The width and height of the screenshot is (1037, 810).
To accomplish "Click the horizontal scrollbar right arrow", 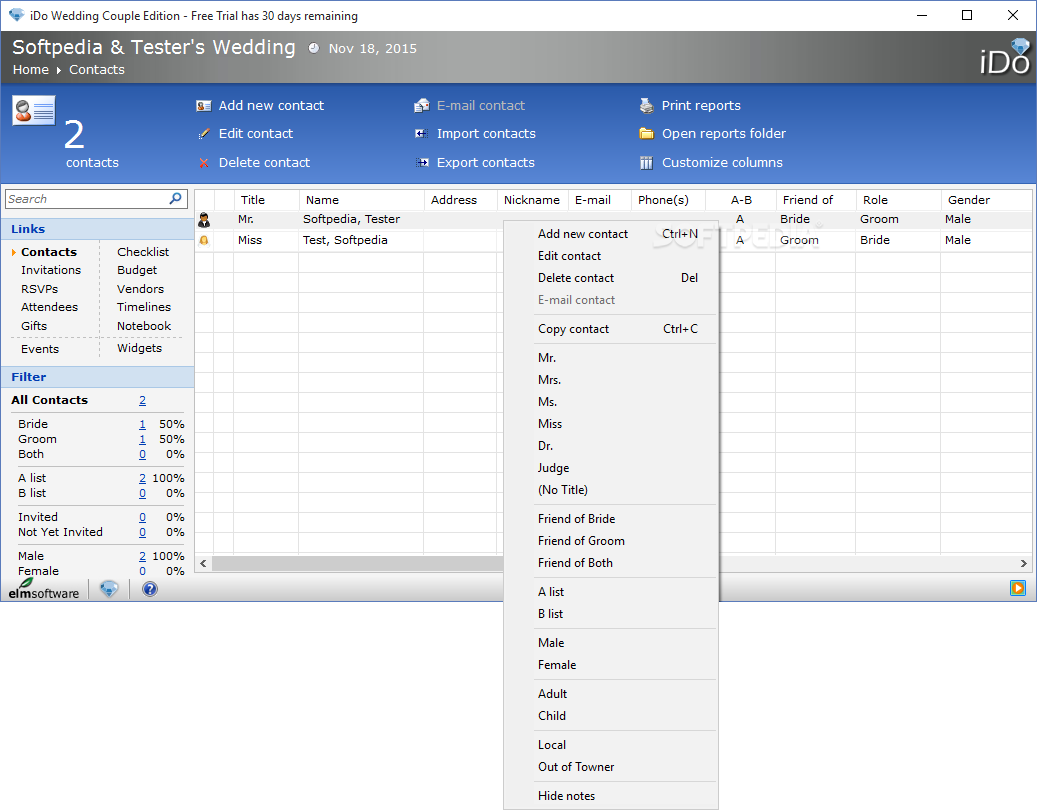I will click(x=1023, y=563).
